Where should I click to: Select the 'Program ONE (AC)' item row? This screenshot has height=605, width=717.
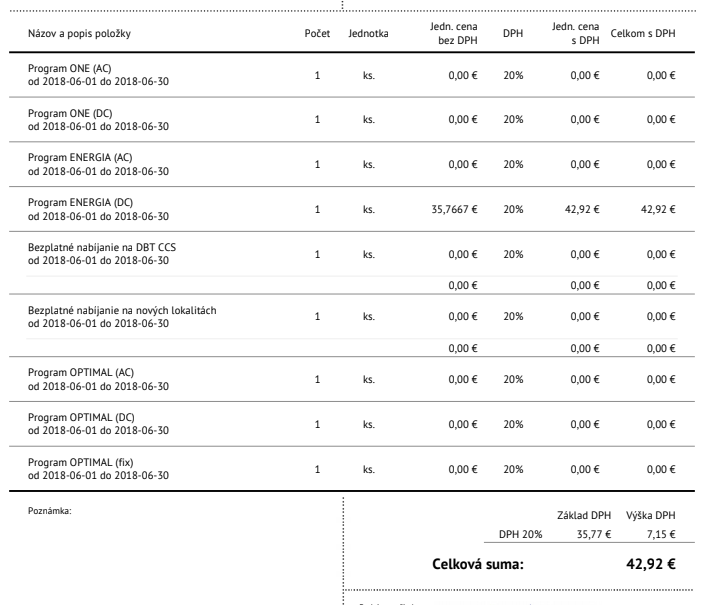(352, 75)
